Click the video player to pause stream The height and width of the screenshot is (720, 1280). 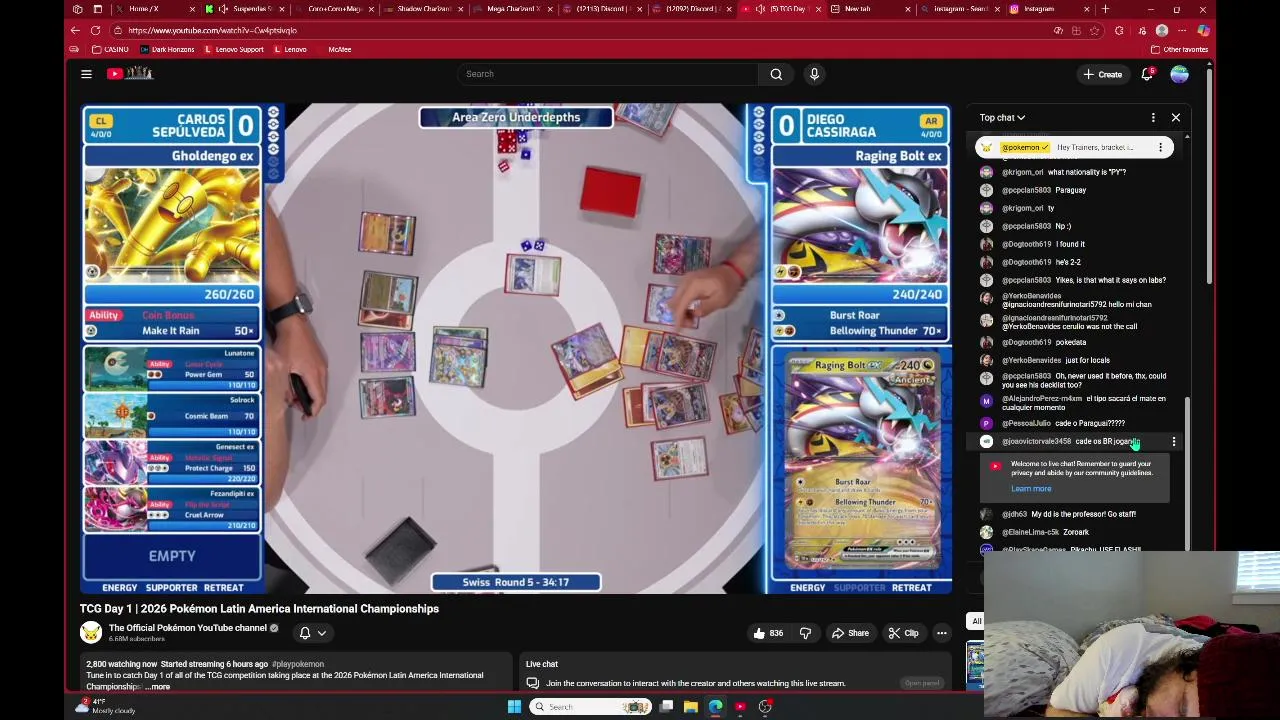point(516,348)
